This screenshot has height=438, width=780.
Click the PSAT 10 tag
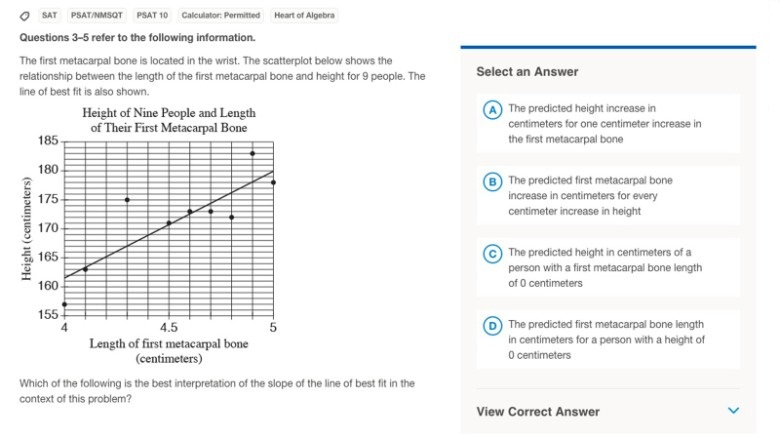coord(152,15)
